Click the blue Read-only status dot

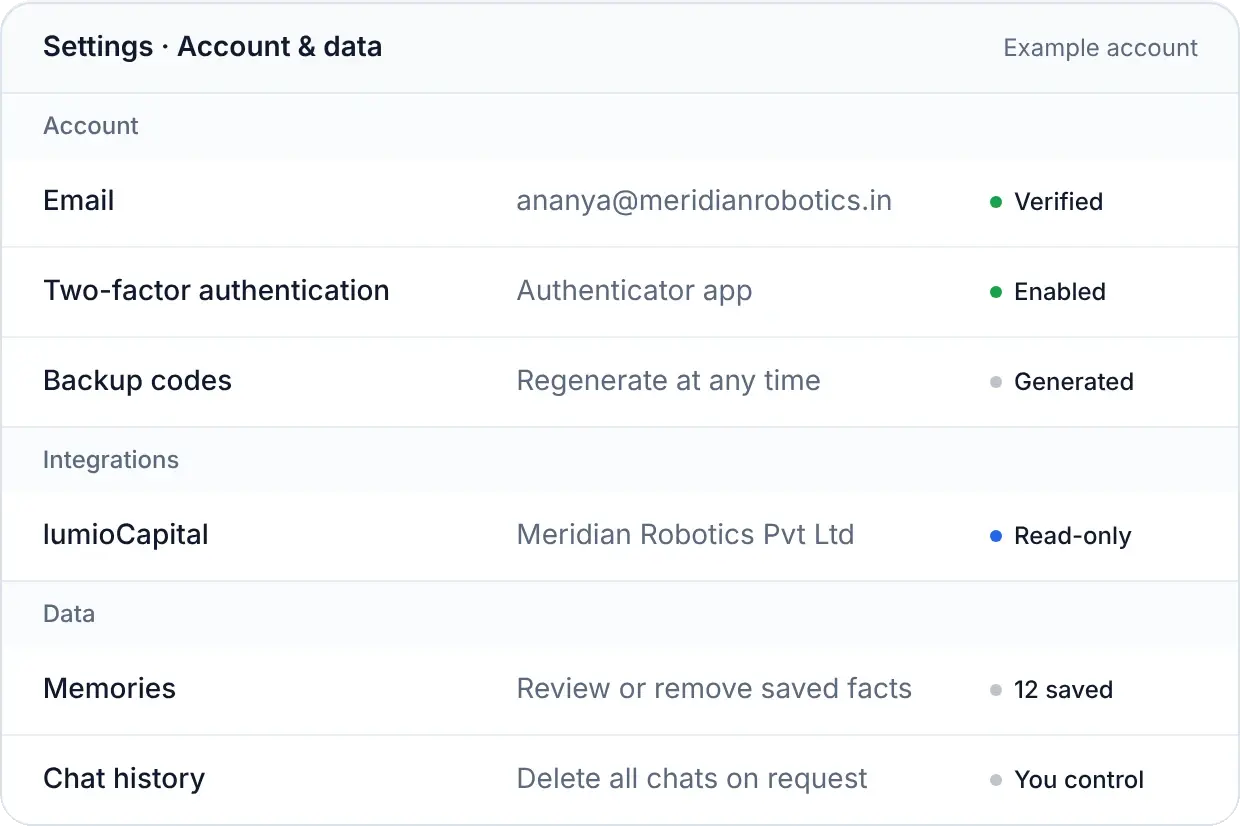point(996,536)
